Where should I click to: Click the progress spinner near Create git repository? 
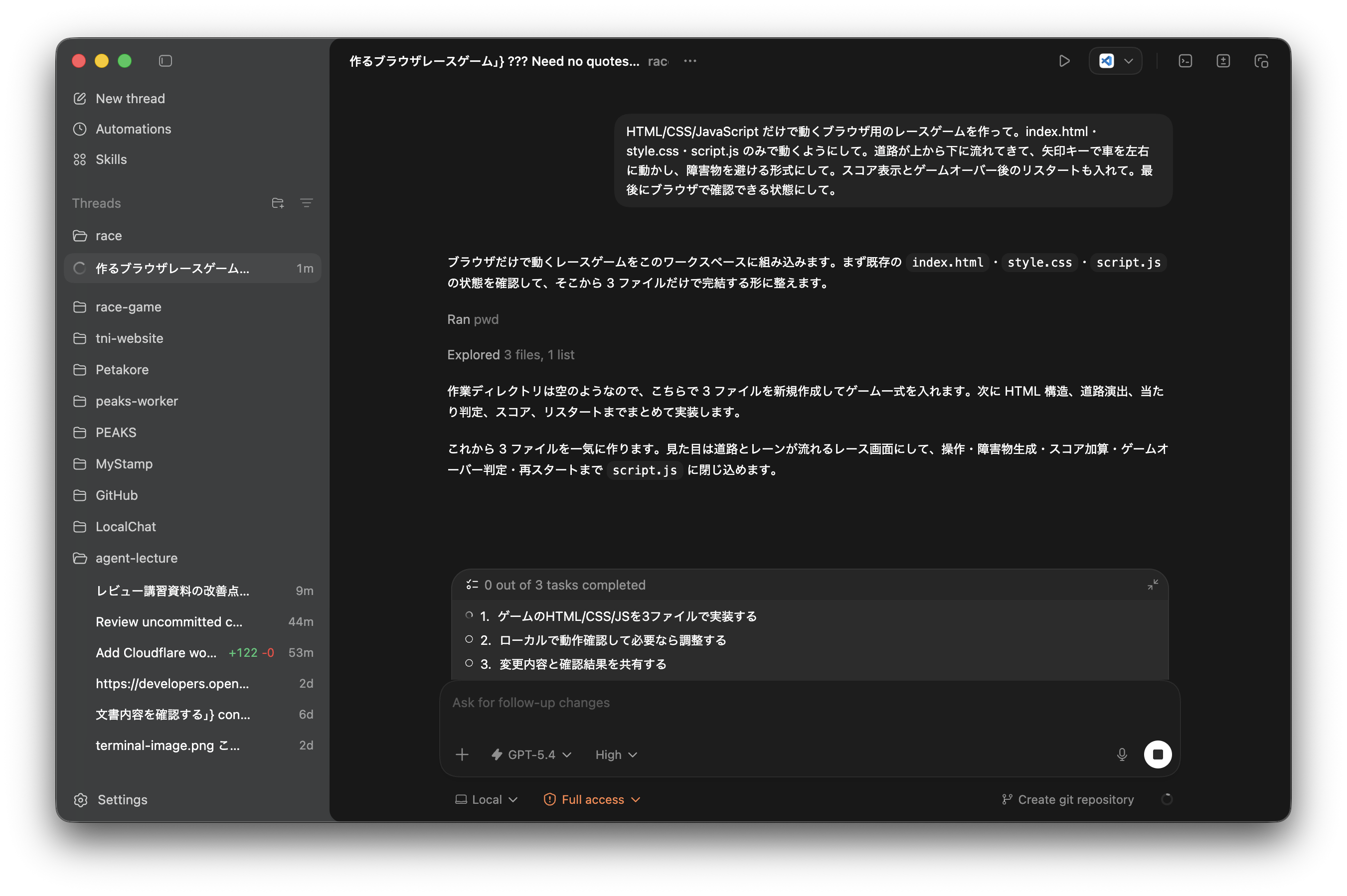coord(1167,799)
